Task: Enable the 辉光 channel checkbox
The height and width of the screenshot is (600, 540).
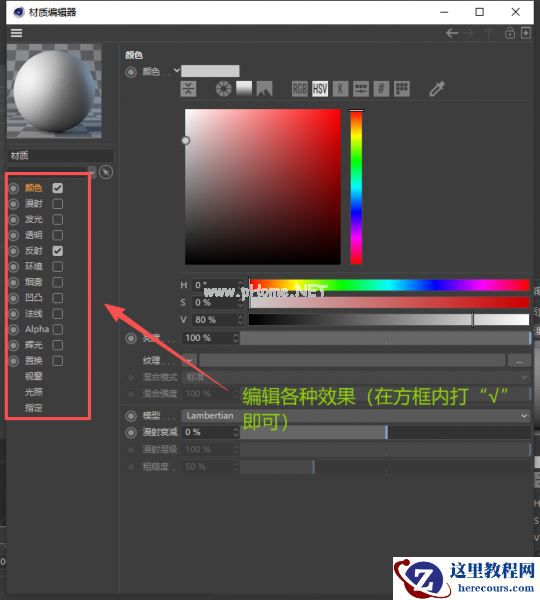Action: (58, 345)
